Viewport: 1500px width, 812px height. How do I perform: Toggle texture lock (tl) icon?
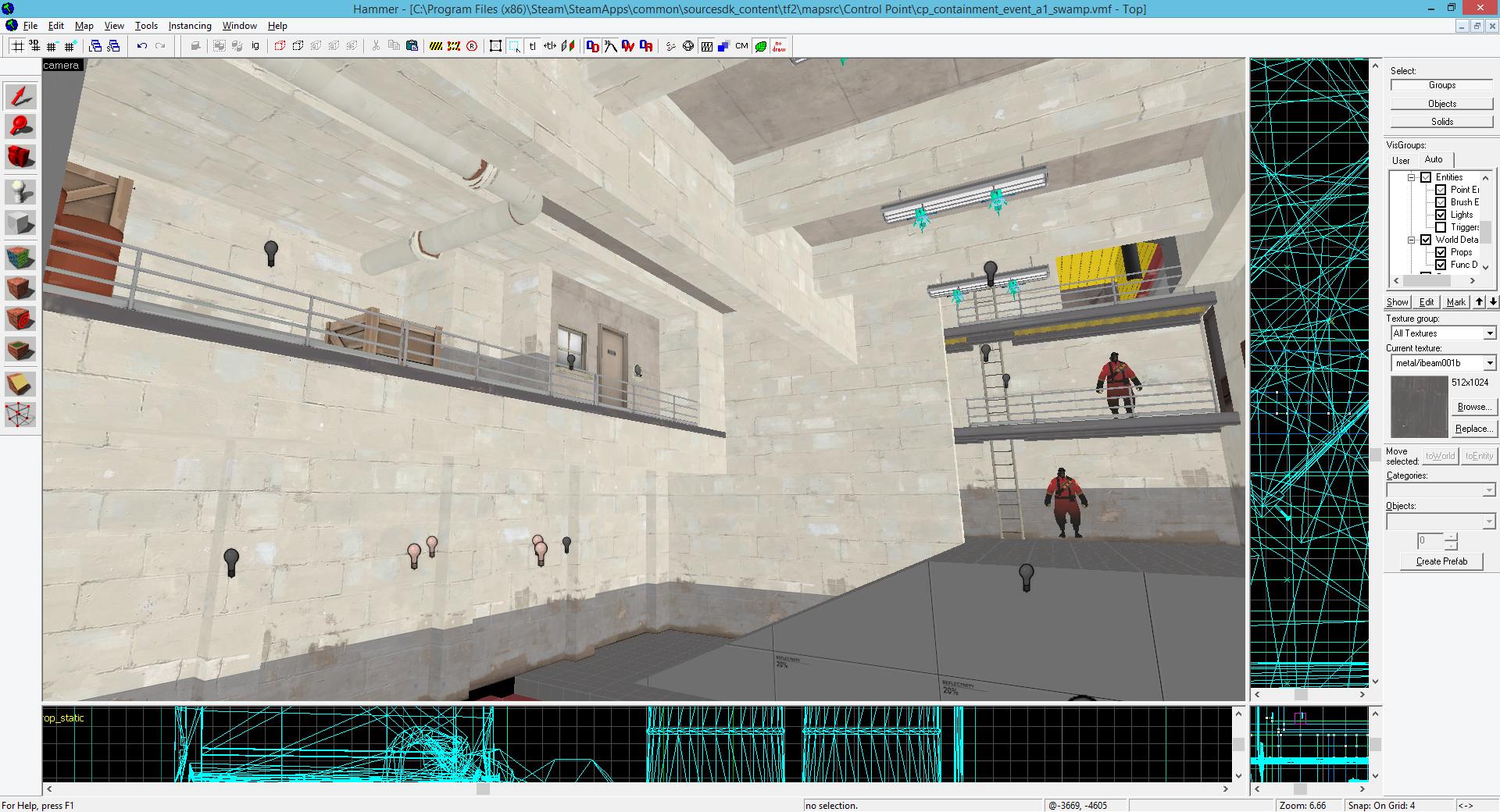[x=532, y=46]
